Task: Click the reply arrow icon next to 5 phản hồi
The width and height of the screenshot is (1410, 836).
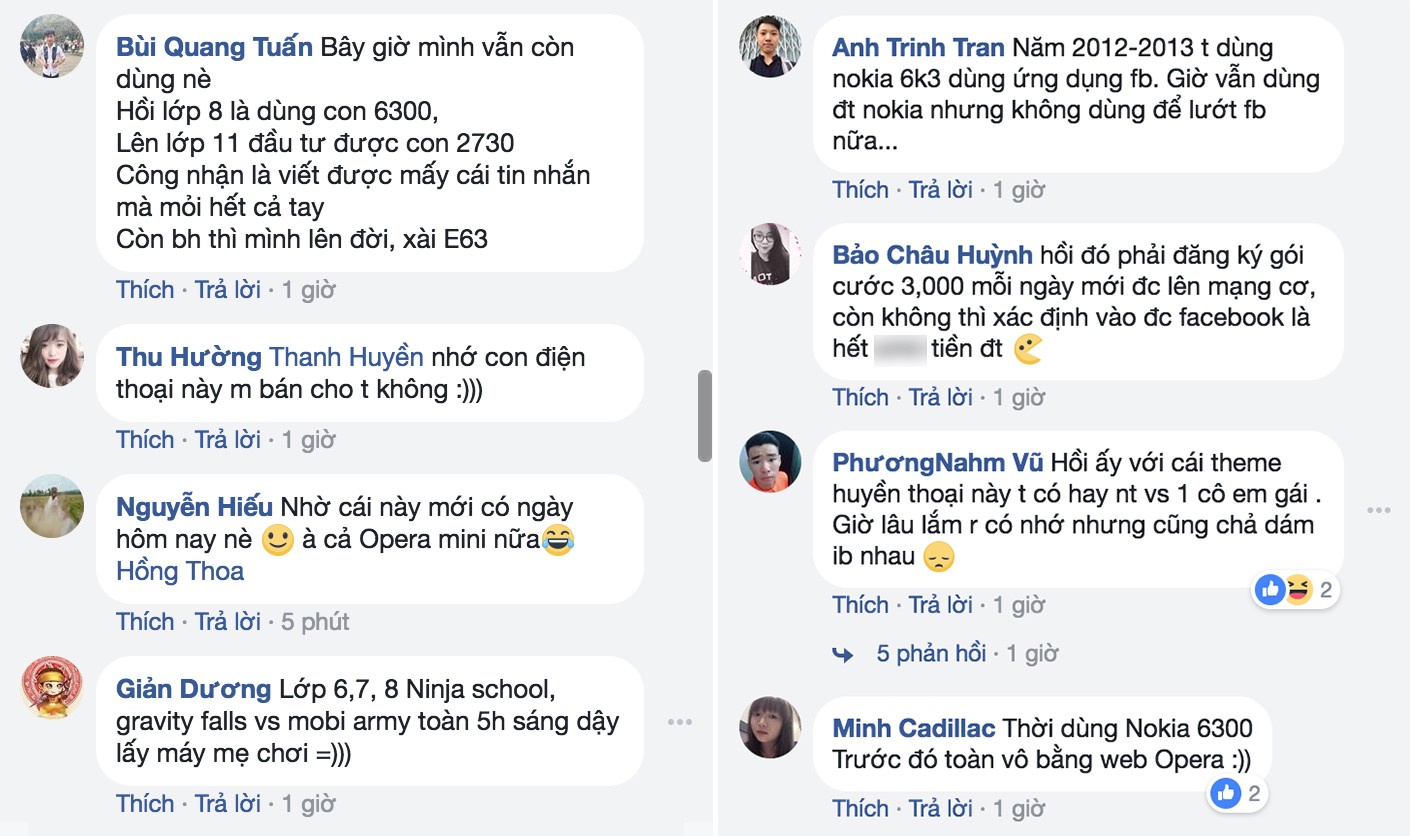Action: tap(843, 654)
